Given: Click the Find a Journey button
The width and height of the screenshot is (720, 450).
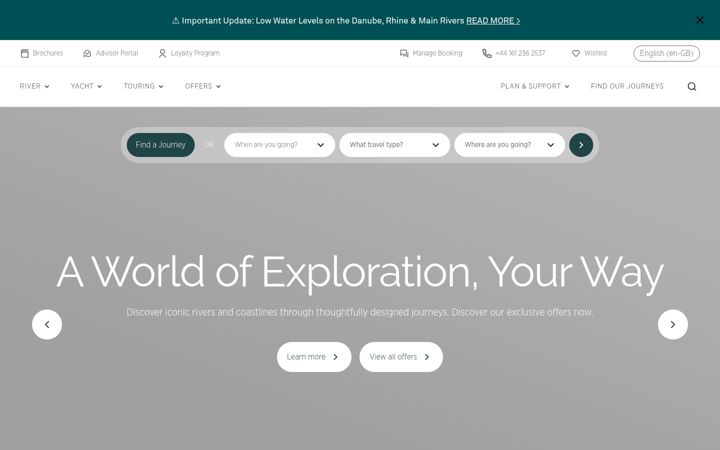Looking at the screenshot, I should [x=160, y=145].
